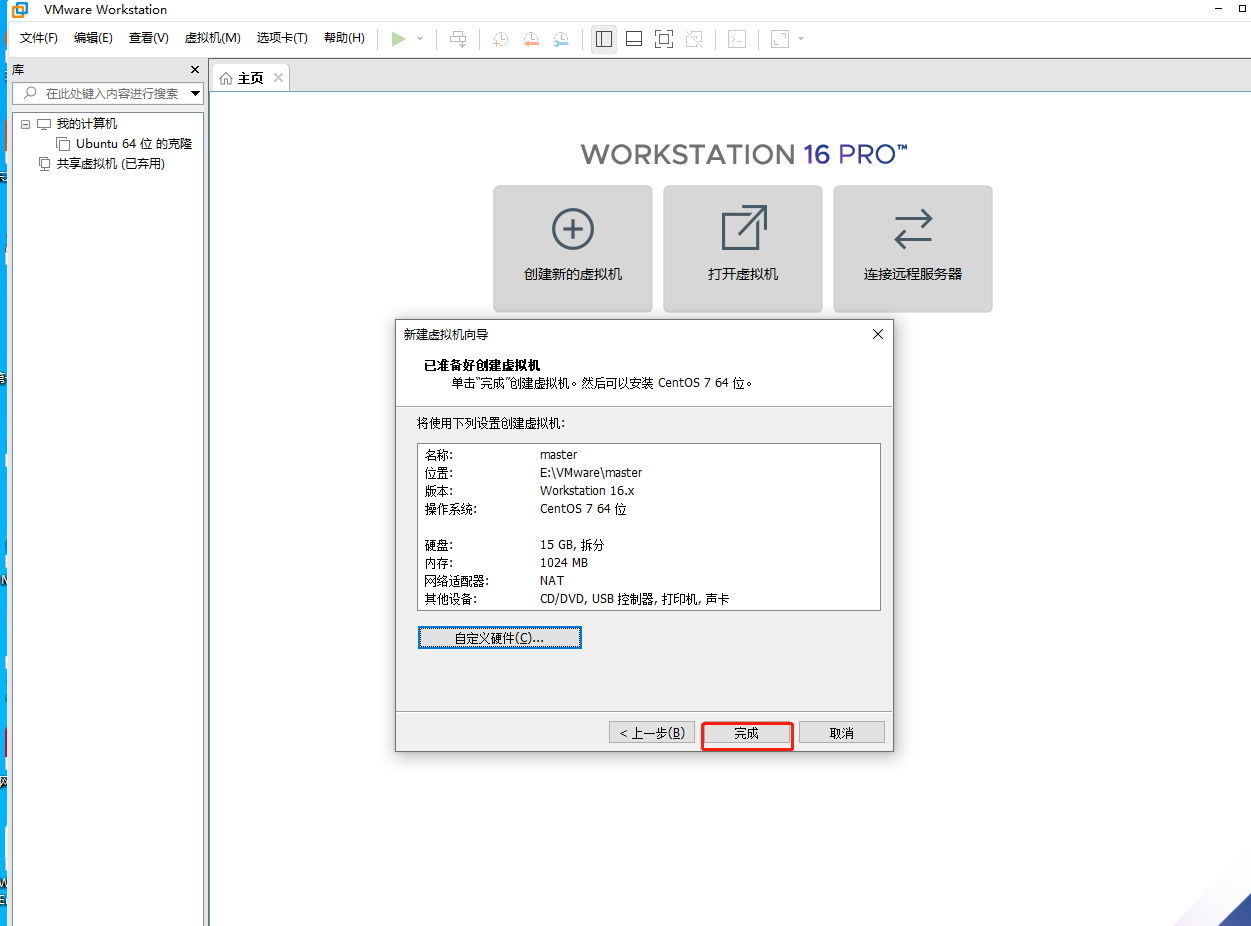Close the library panel with X
This screenshot has height=926, width=1251.
click(x=195, y=70)
